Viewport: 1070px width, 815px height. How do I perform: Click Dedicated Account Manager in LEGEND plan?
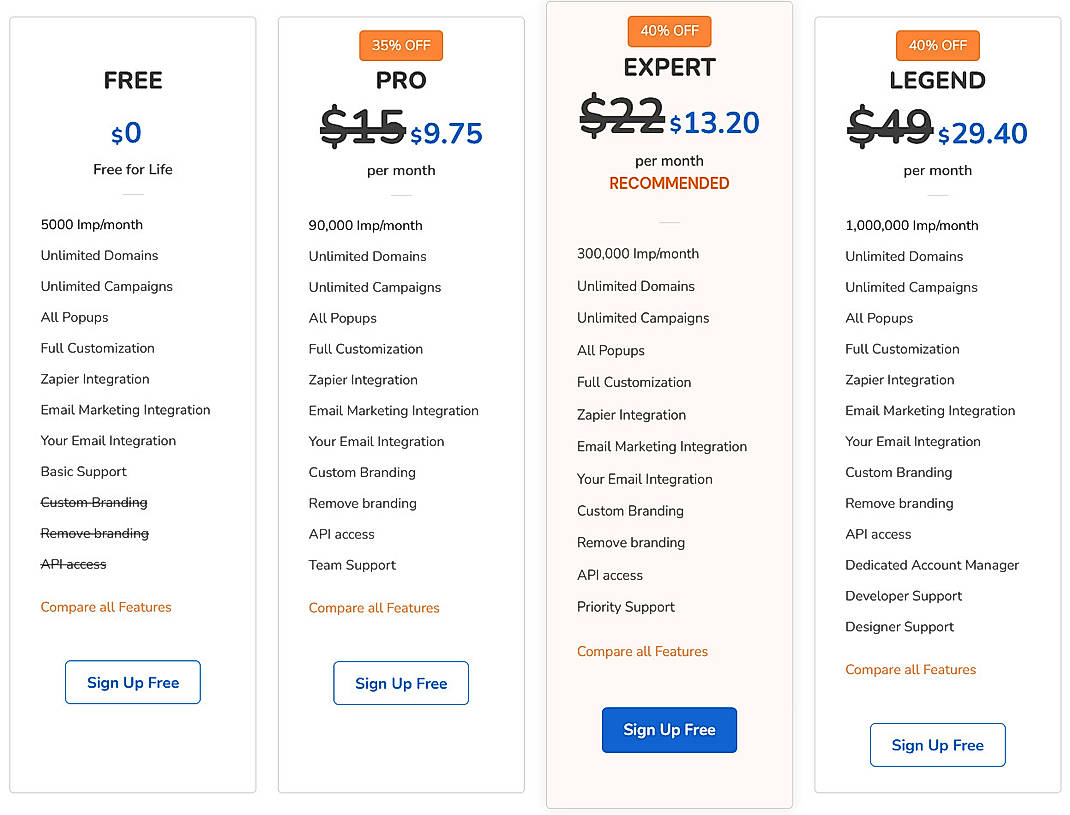[932, 565]
